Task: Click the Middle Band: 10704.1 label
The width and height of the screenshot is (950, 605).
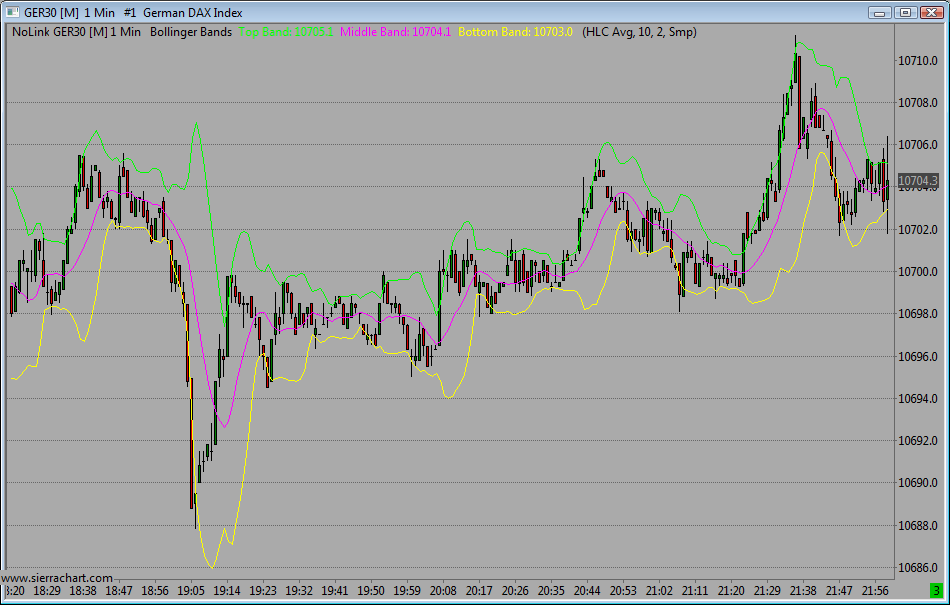Action: coord(396,32)
